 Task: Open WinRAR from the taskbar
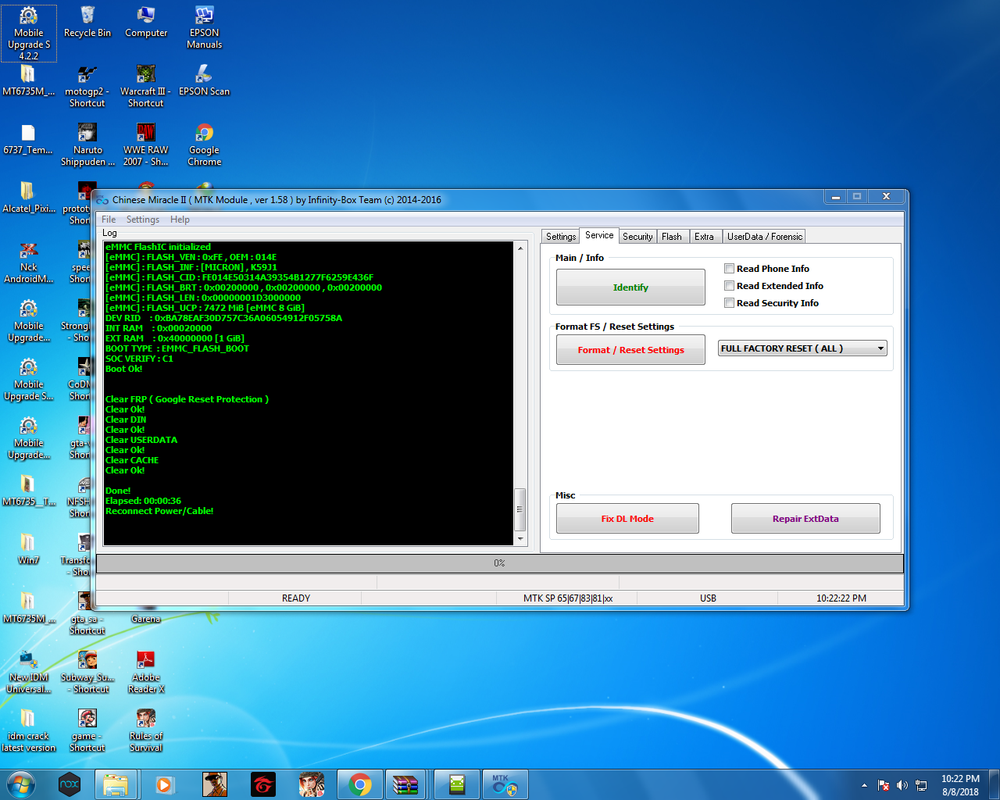[x=406, y=785]
